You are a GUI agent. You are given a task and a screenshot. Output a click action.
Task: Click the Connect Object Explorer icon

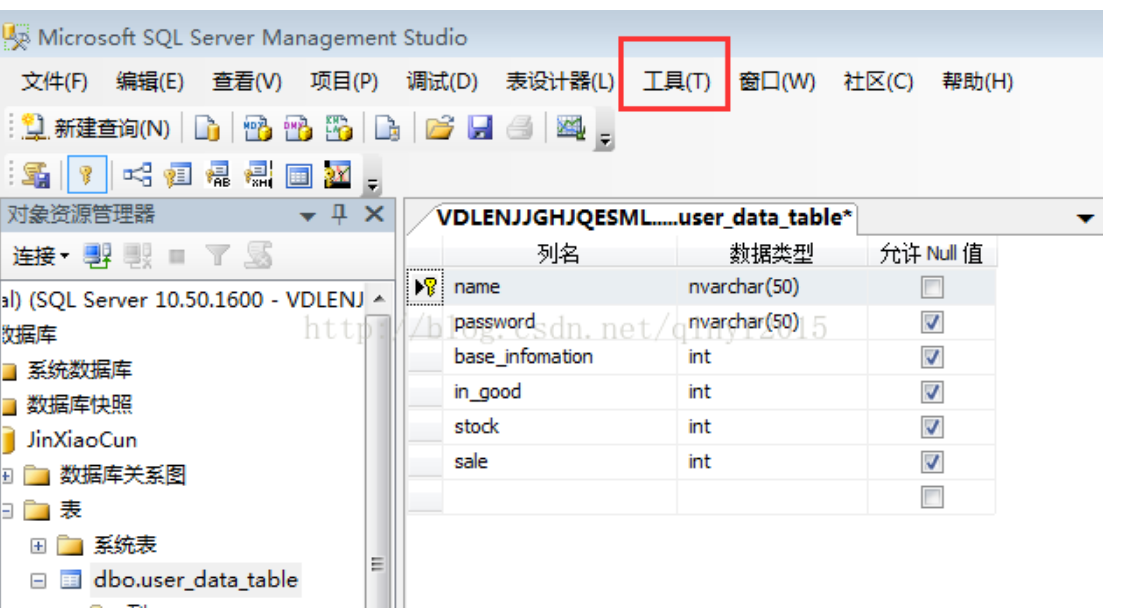97,256
